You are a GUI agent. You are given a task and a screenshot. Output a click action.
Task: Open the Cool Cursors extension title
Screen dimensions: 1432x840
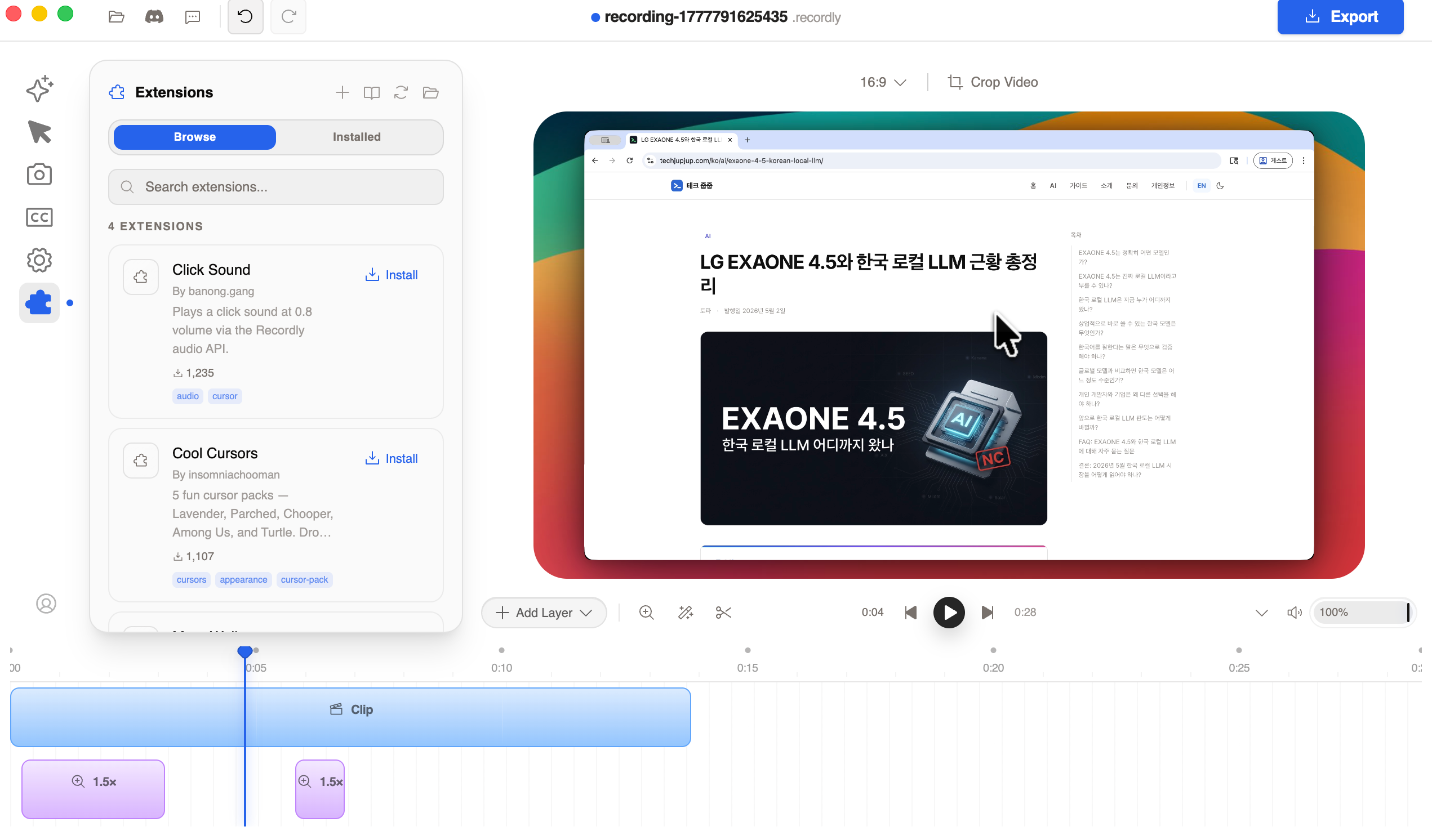pyautogui.click(x=215, y=453)
